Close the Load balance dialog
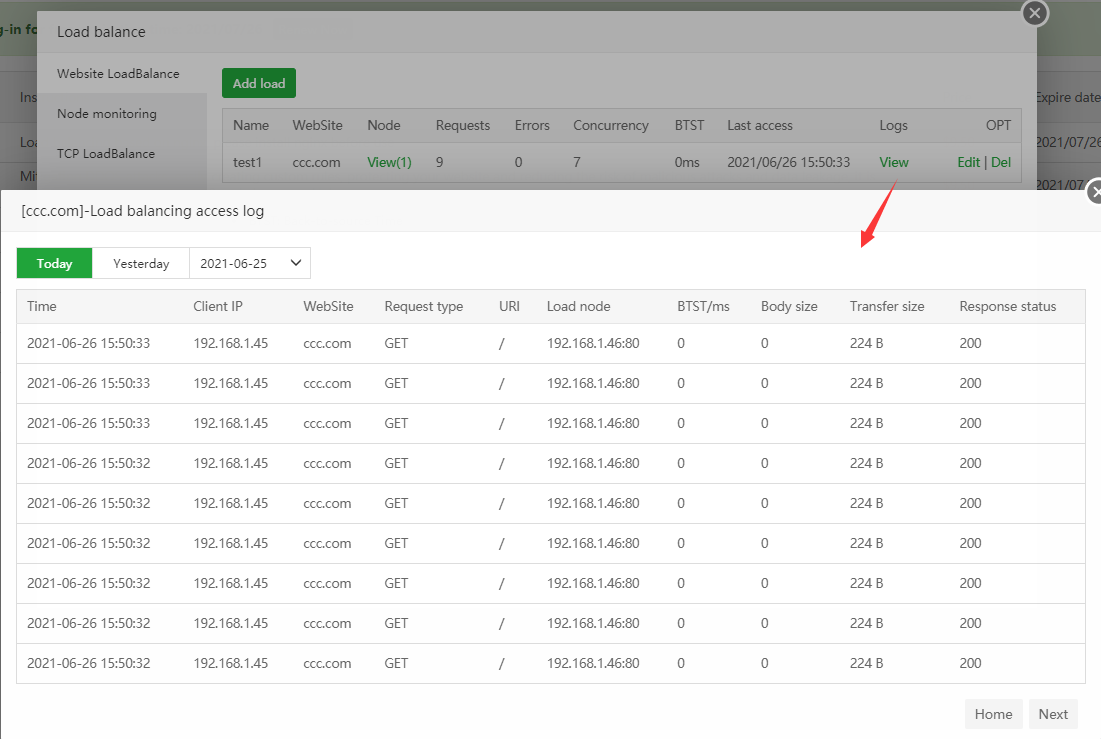The image size is (1101, 739). tap(1035, 13)
